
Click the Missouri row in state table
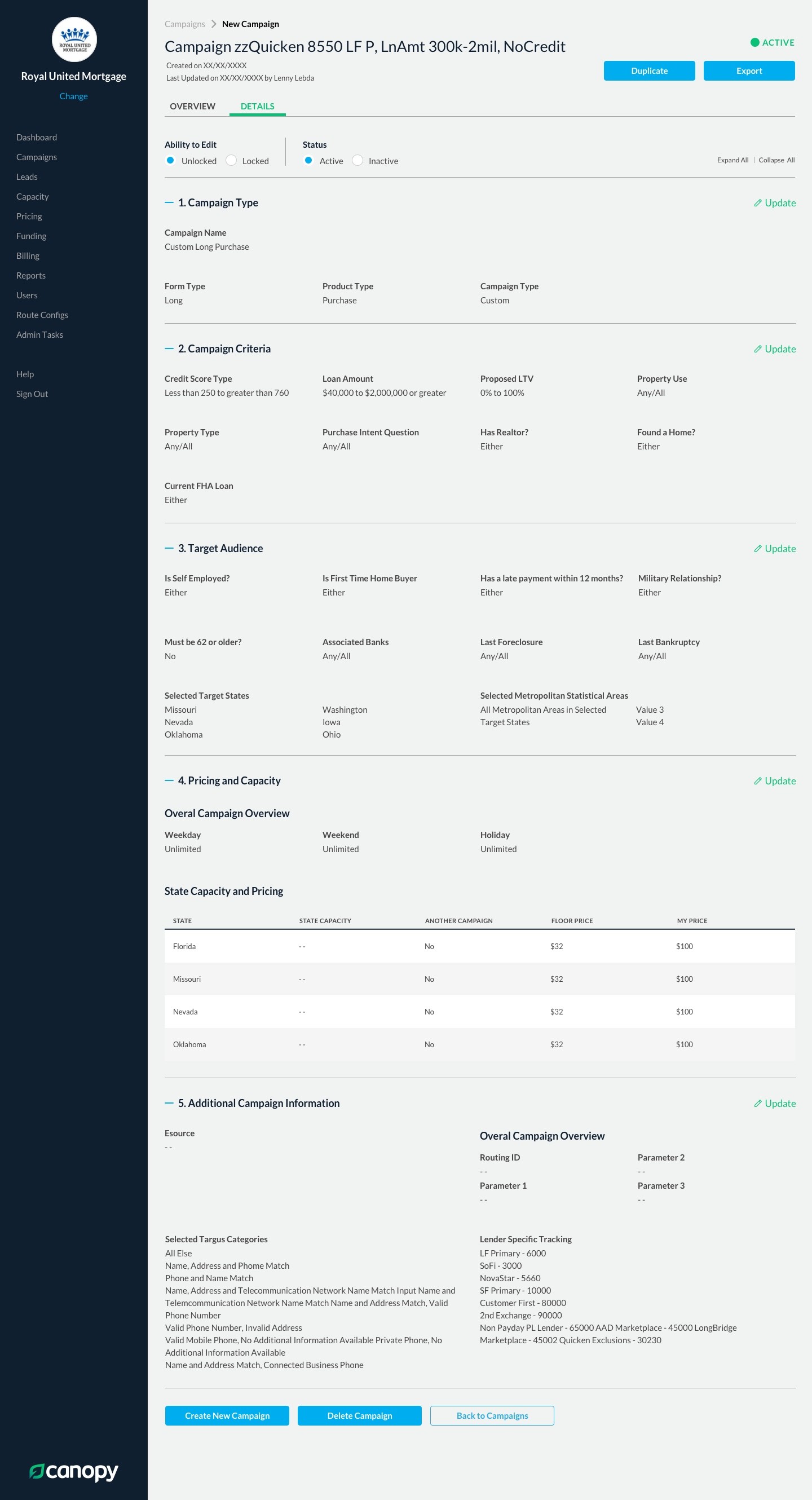pyautogui.click(x=480, y=980)
